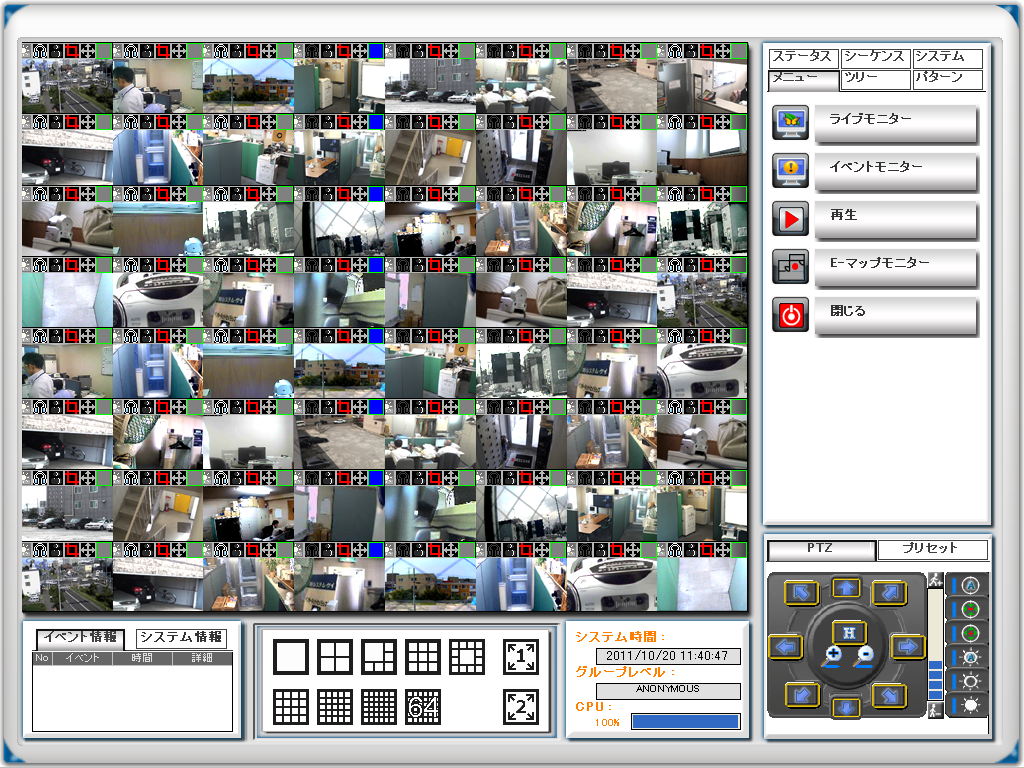Screen dimensions: 1024x768
Task: Toggle the auto iris (sun with A) button
Action: (969, 657)
